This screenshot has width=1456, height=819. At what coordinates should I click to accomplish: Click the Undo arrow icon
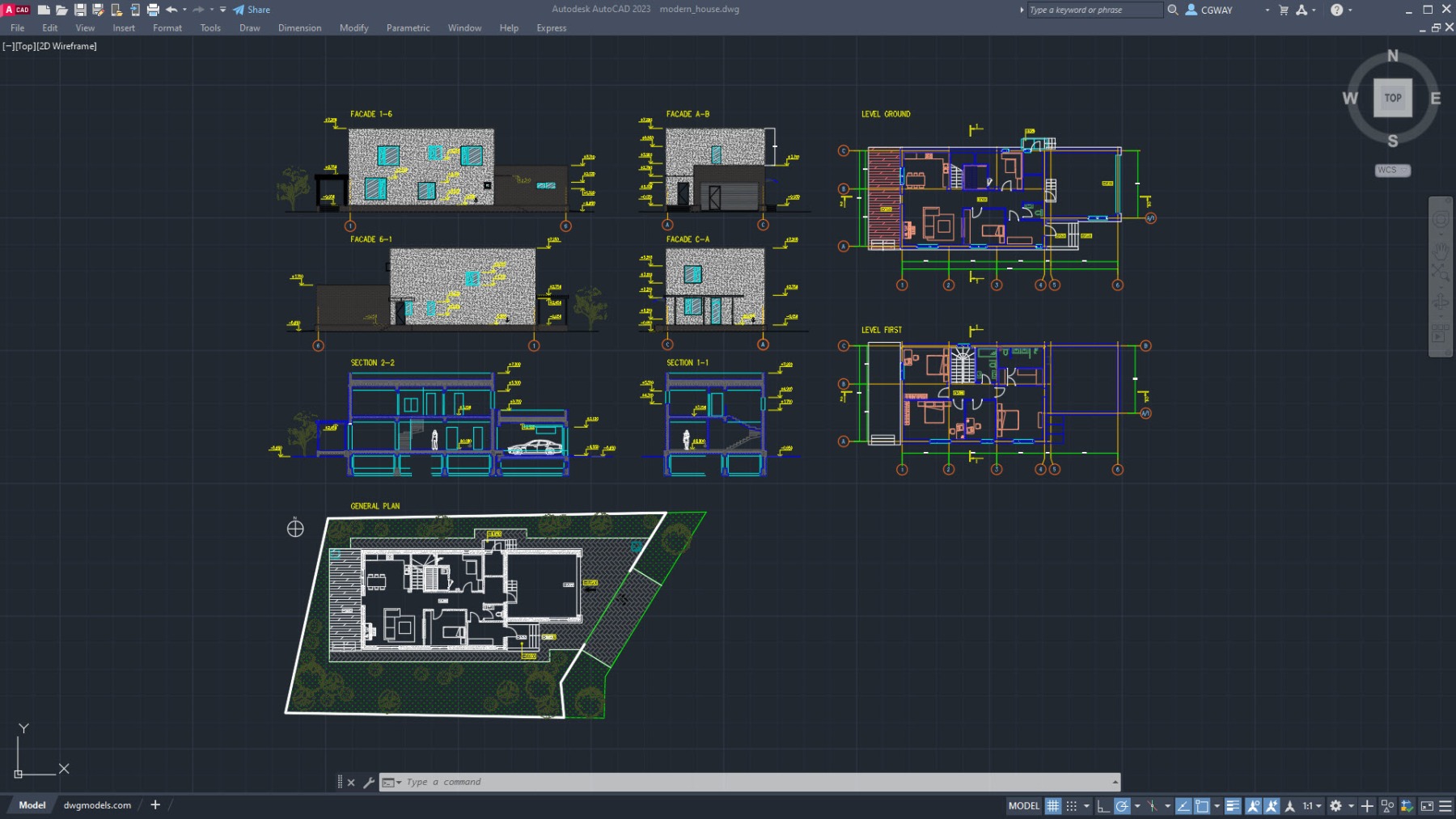[x=171, y=10]
